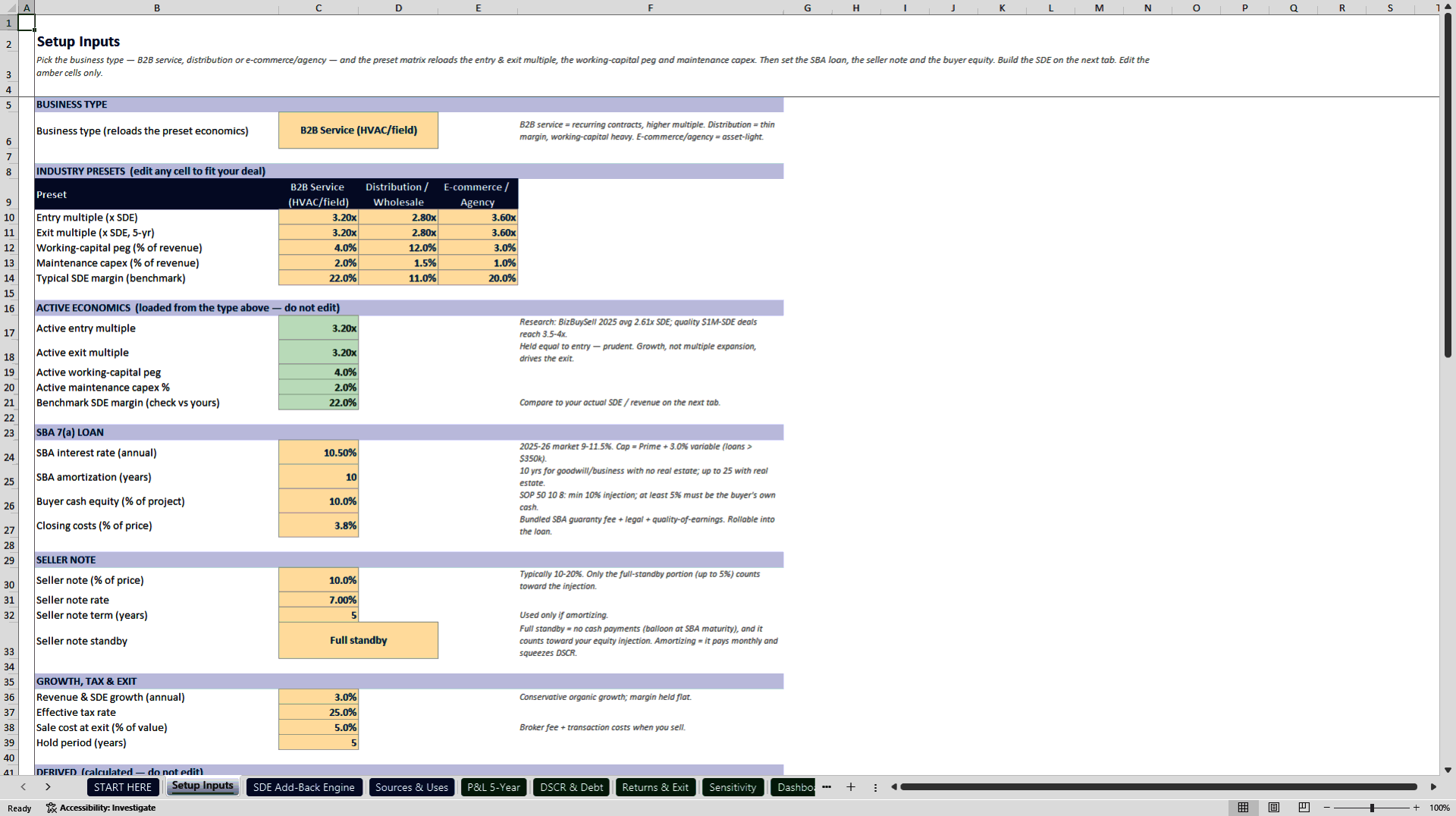Click the 100% zoom level
This screenshot has width=1456, height=816.
point(1439,808)
